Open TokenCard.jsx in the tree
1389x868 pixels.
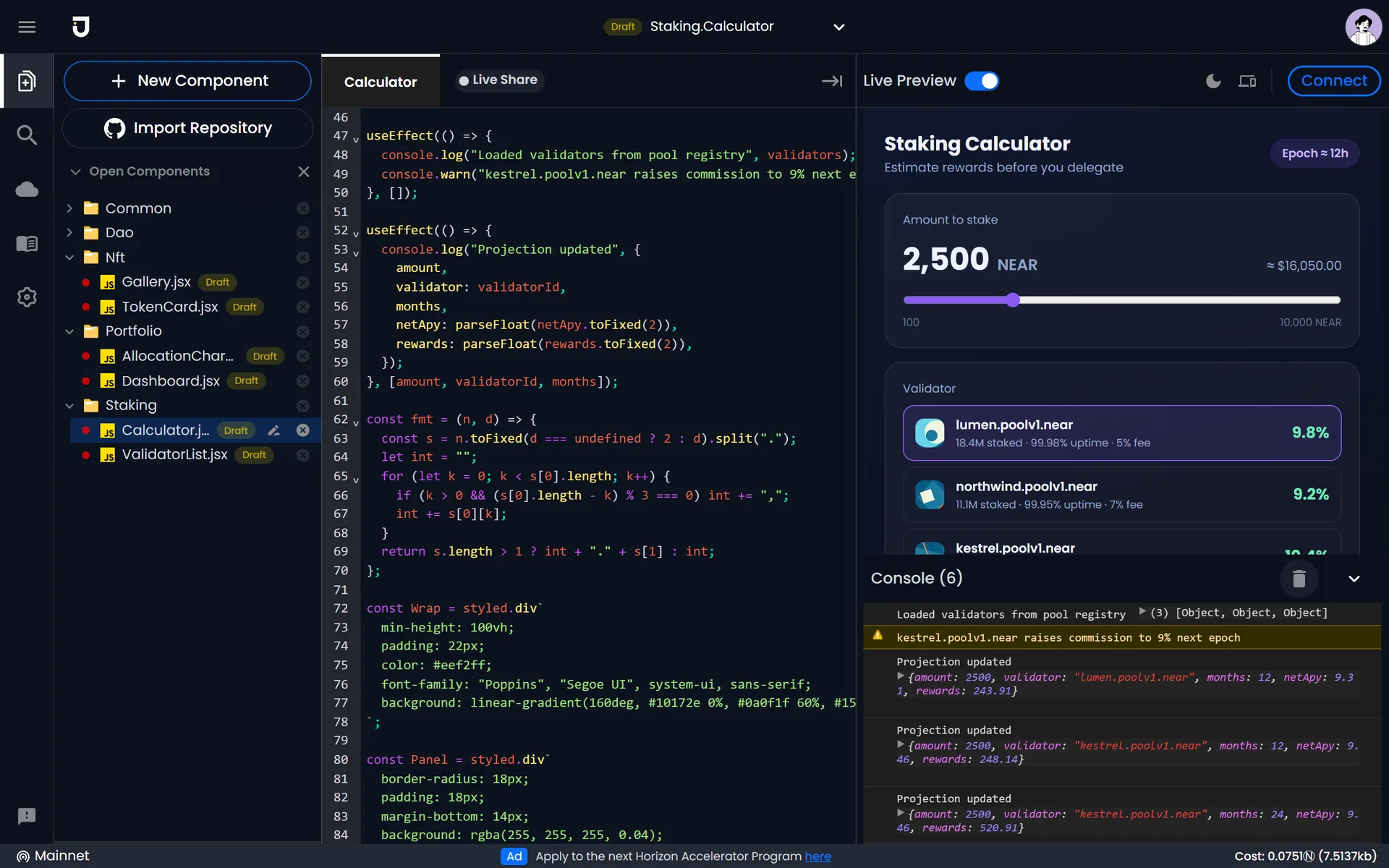[x=170, y=307]
